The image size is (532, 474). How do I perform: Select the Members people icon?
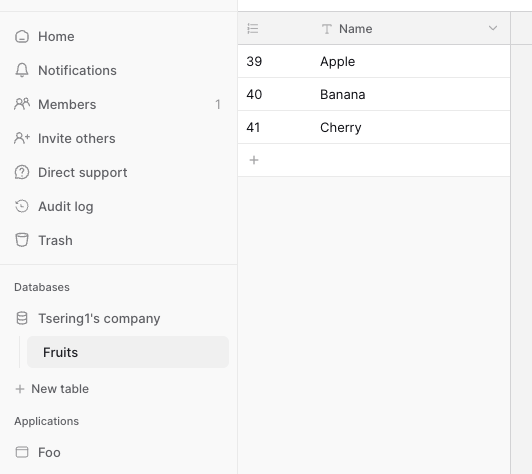(x=22, y=104)
